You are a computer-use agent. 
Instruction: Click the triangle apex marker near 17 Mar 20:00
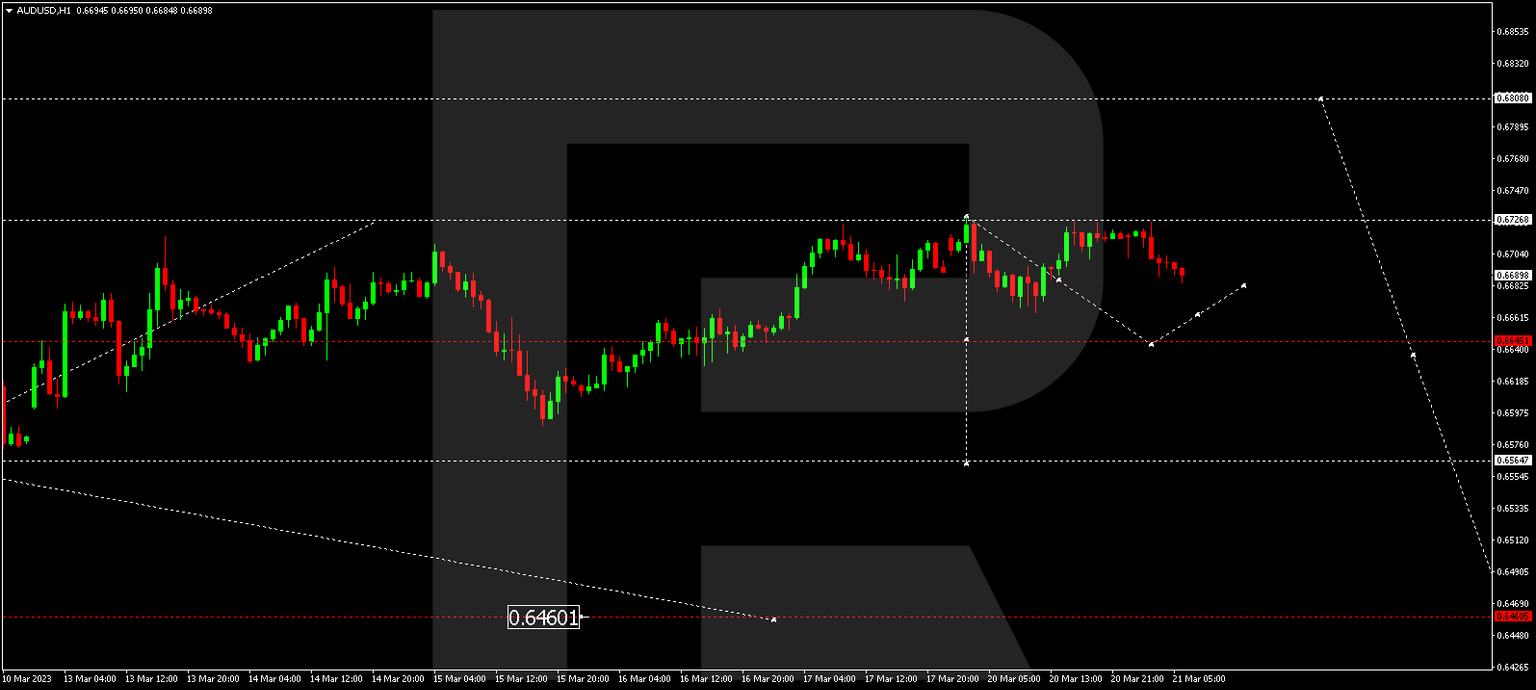click(x=966, y=214)
